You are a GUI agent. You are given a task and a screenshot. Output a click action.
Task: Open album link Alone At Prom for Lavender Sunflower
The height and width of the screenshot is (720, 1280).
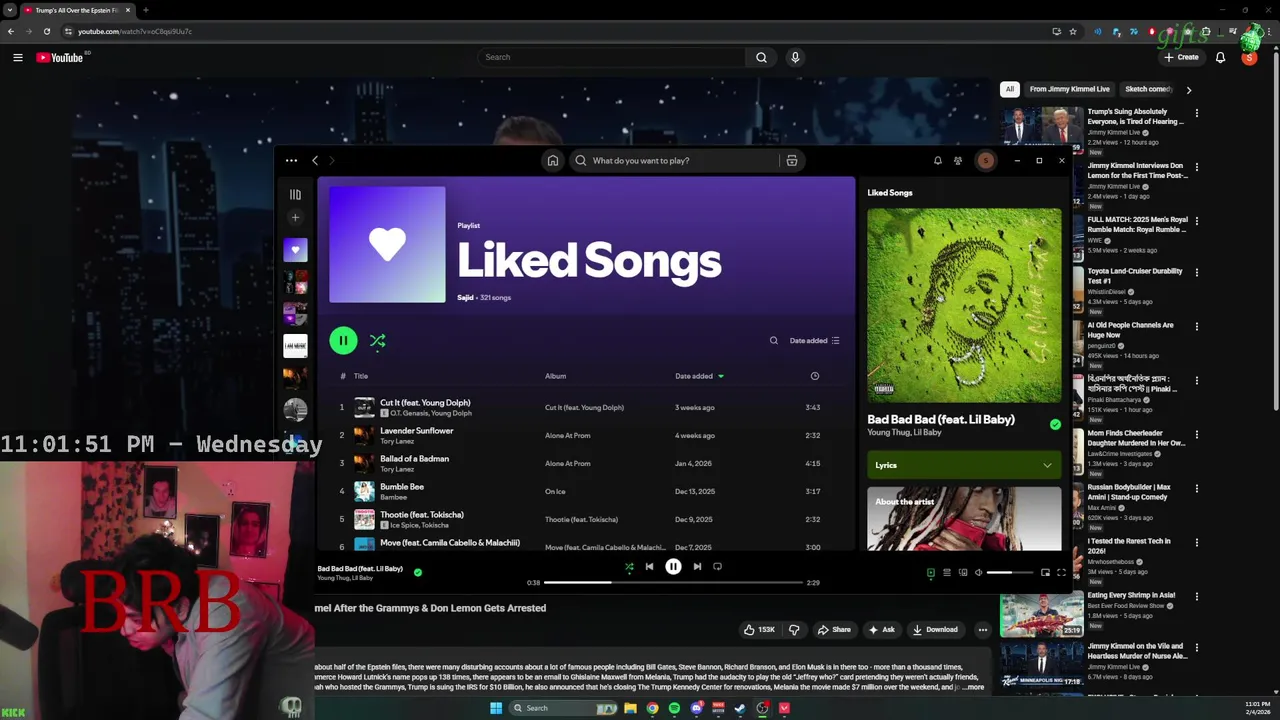point(567,435)
